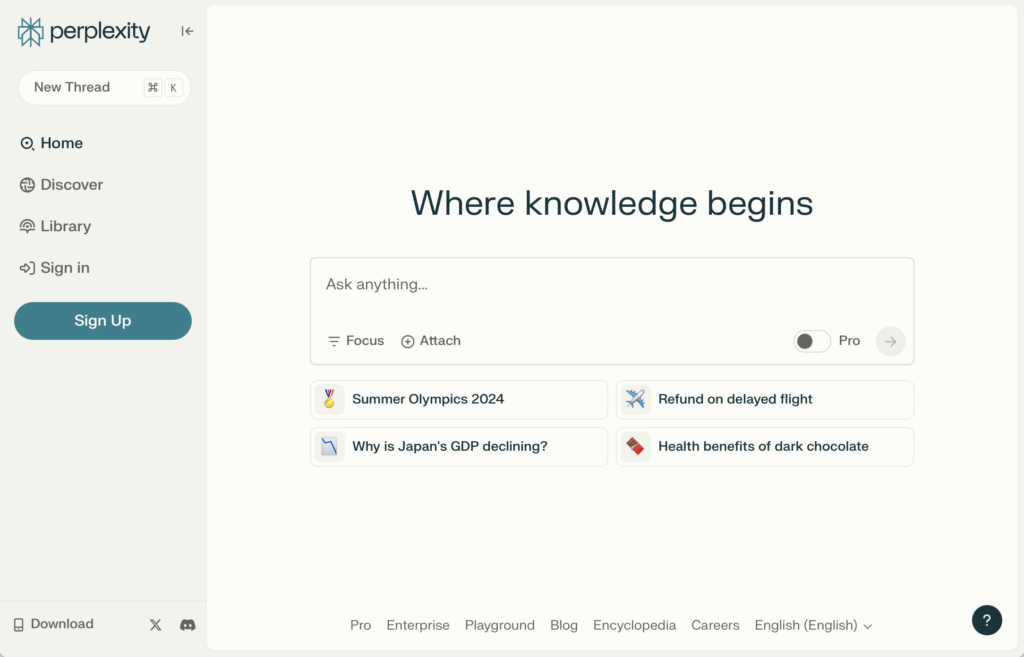Click the medal icon for Summer Olympics
The image size is (1024, 657).
(329, 399)
